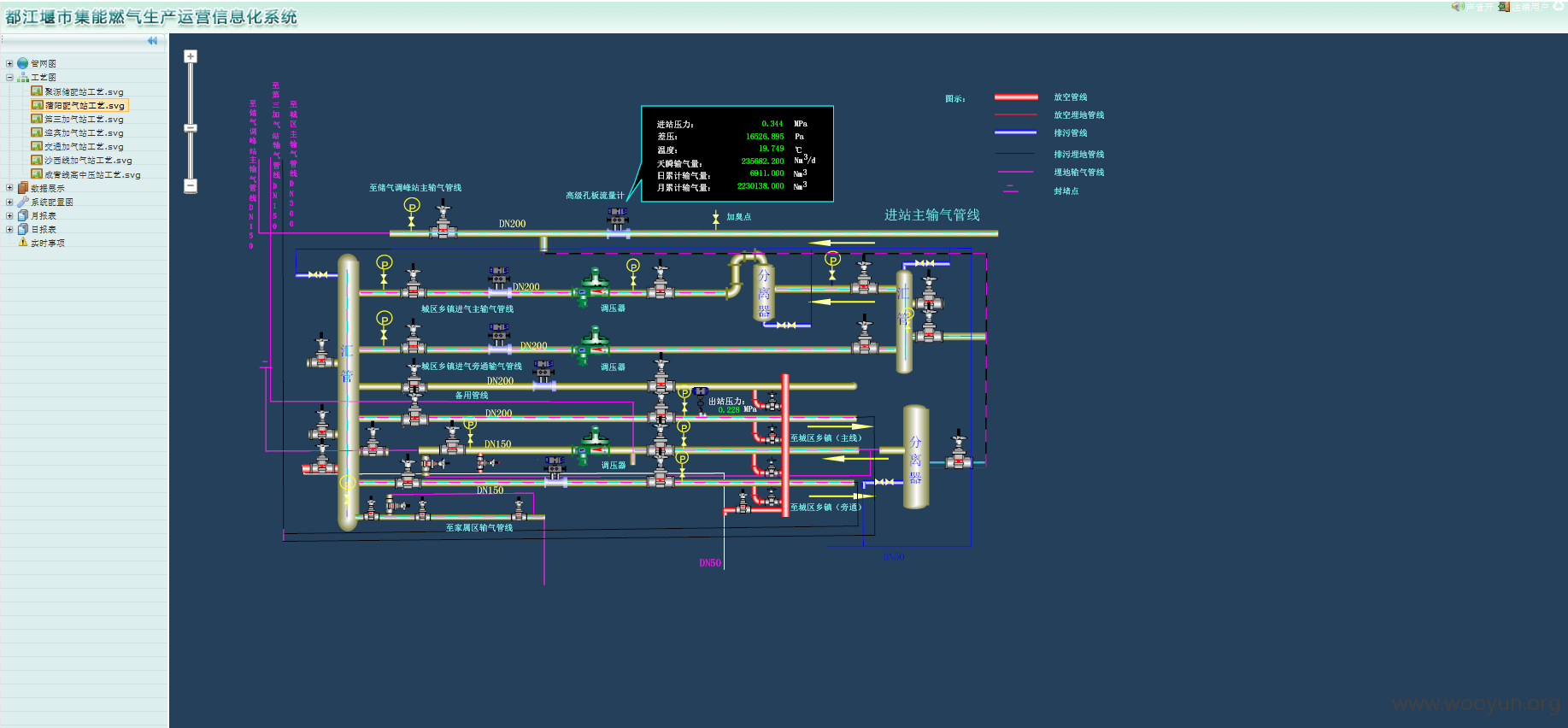Click the 注销用户 logout door icon
This screenshot has height=728, width=1568.
pyautogui.click(x=1504, y=7)
